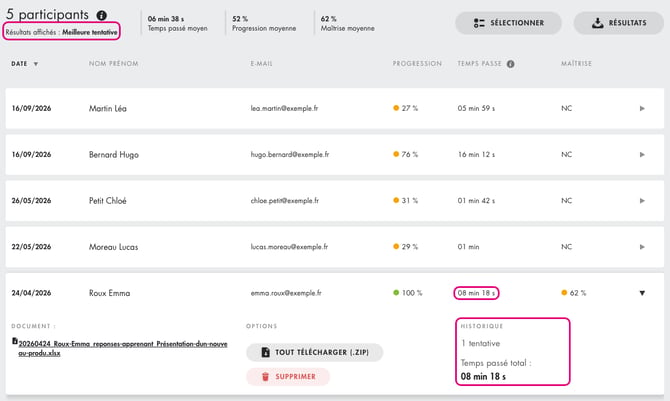Click Résultats affichés : Meilleure tentative label
This screenshot has height=401, width=670.
click(x=61, y=32)
